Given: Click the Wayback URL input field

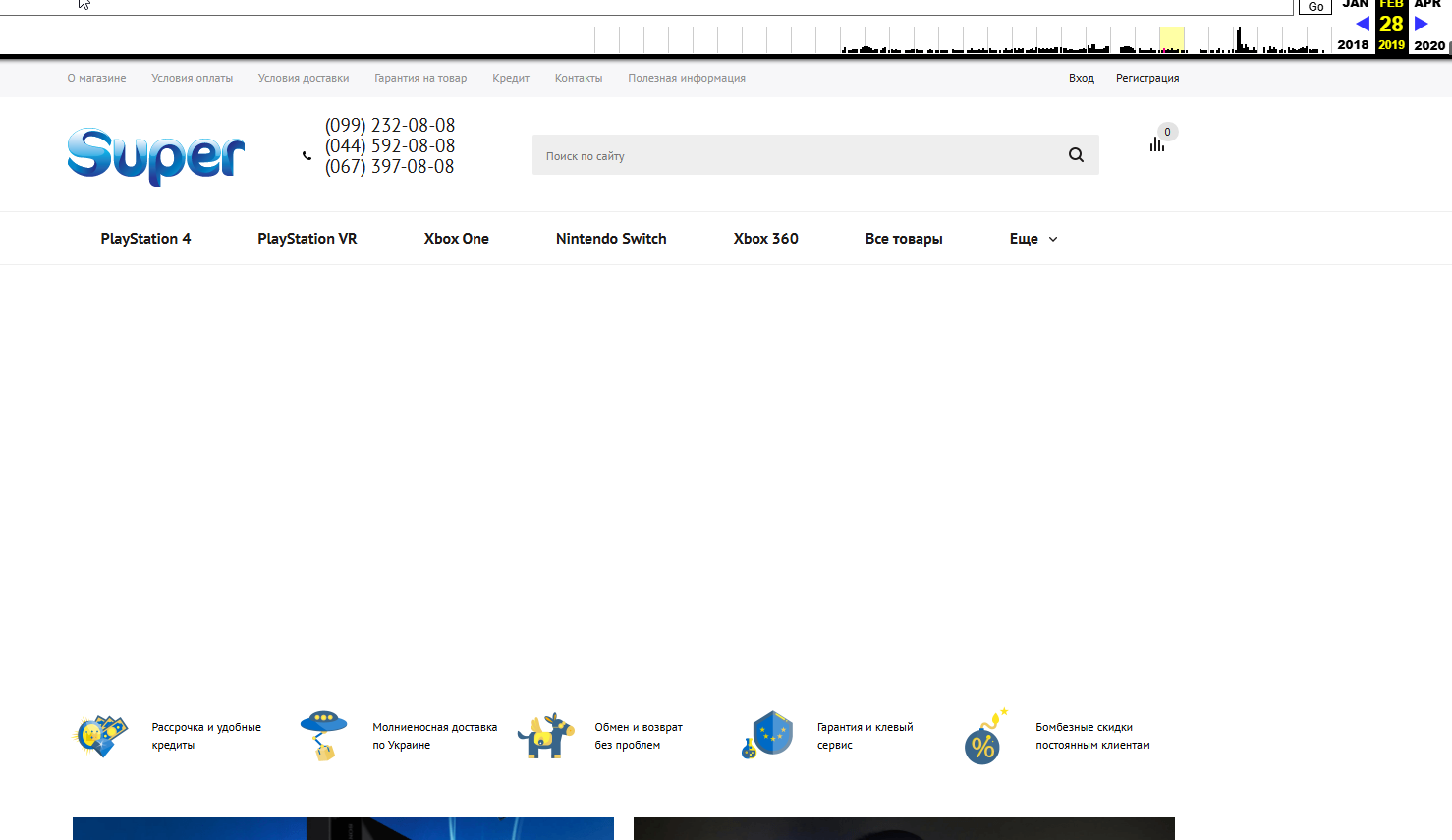Looking at the screenshot, I should (646, 7).
